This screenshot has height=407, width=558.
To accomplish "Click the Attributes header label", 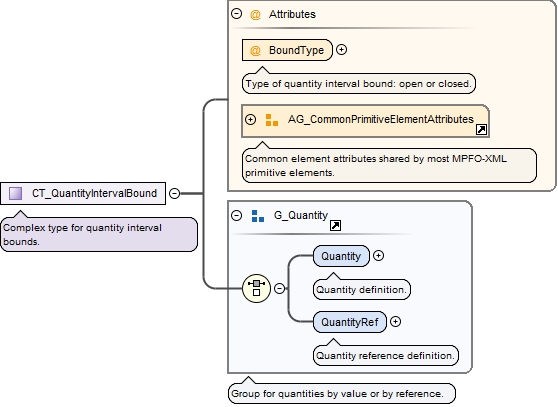I will coord(292,14).
